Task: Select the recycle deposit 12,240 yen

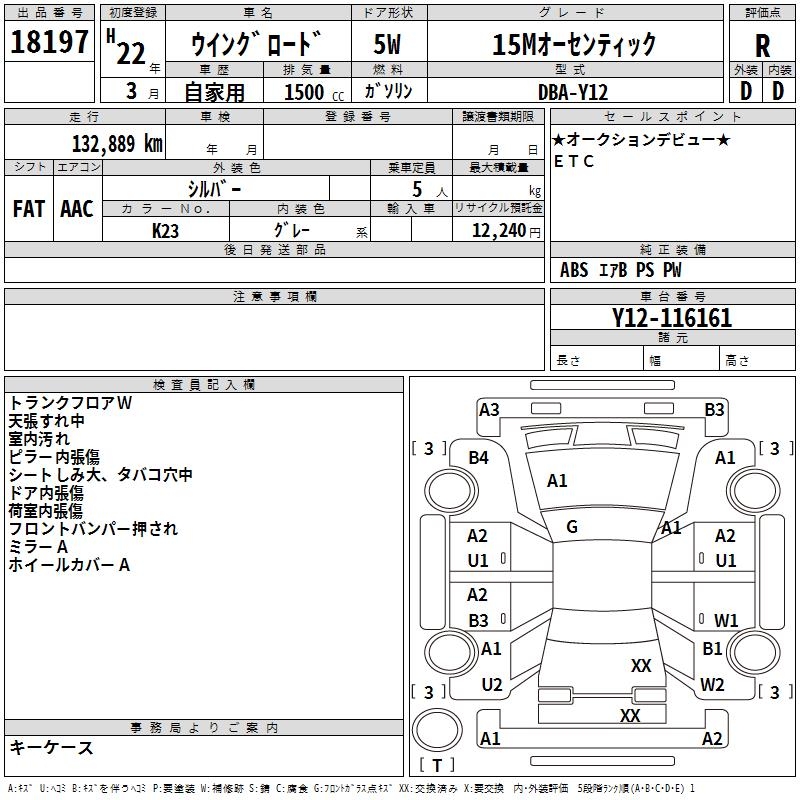Action: pyautogui.click(x=506, y=231)
